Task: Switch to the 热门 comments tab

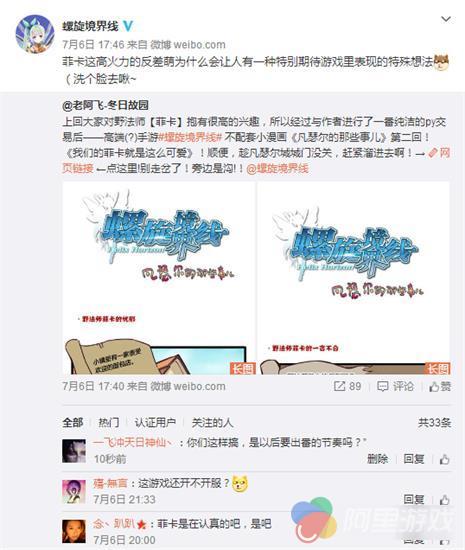Action: pos(109,422)
